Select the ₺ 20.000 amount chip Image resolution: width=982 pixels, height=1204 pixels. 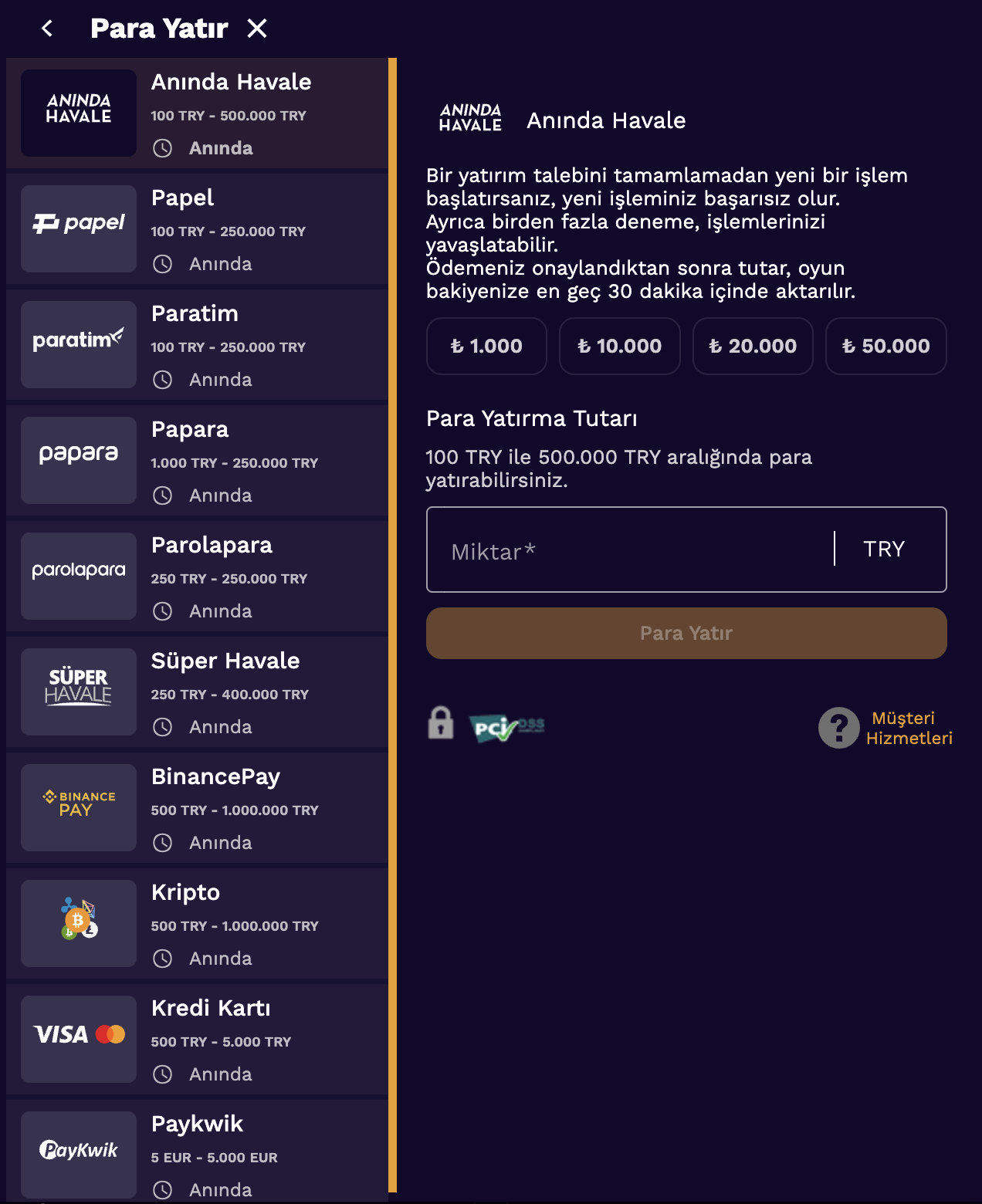pos(753,346)
